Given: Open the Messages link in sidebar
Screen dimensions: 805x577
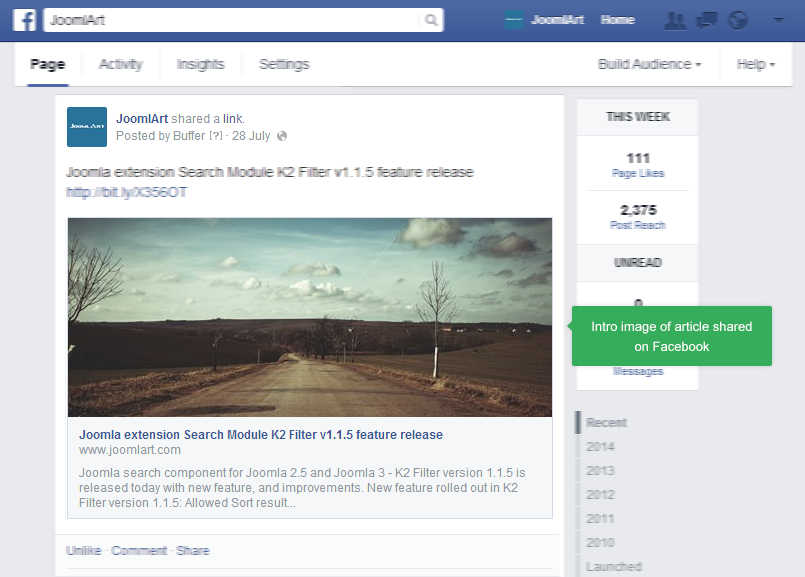Looking at the screenshot, I should pos(638,371).
